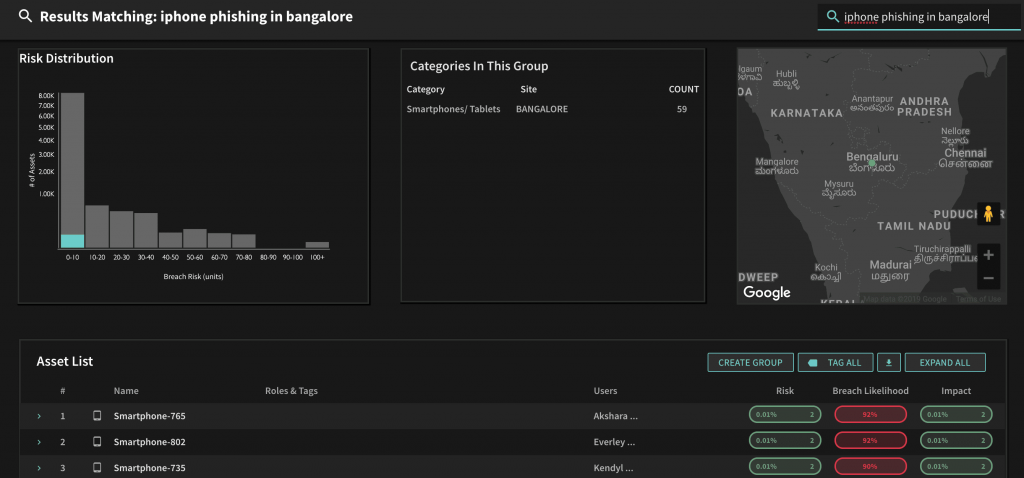Expand the Smartphone-735 row

coord(39,468)
